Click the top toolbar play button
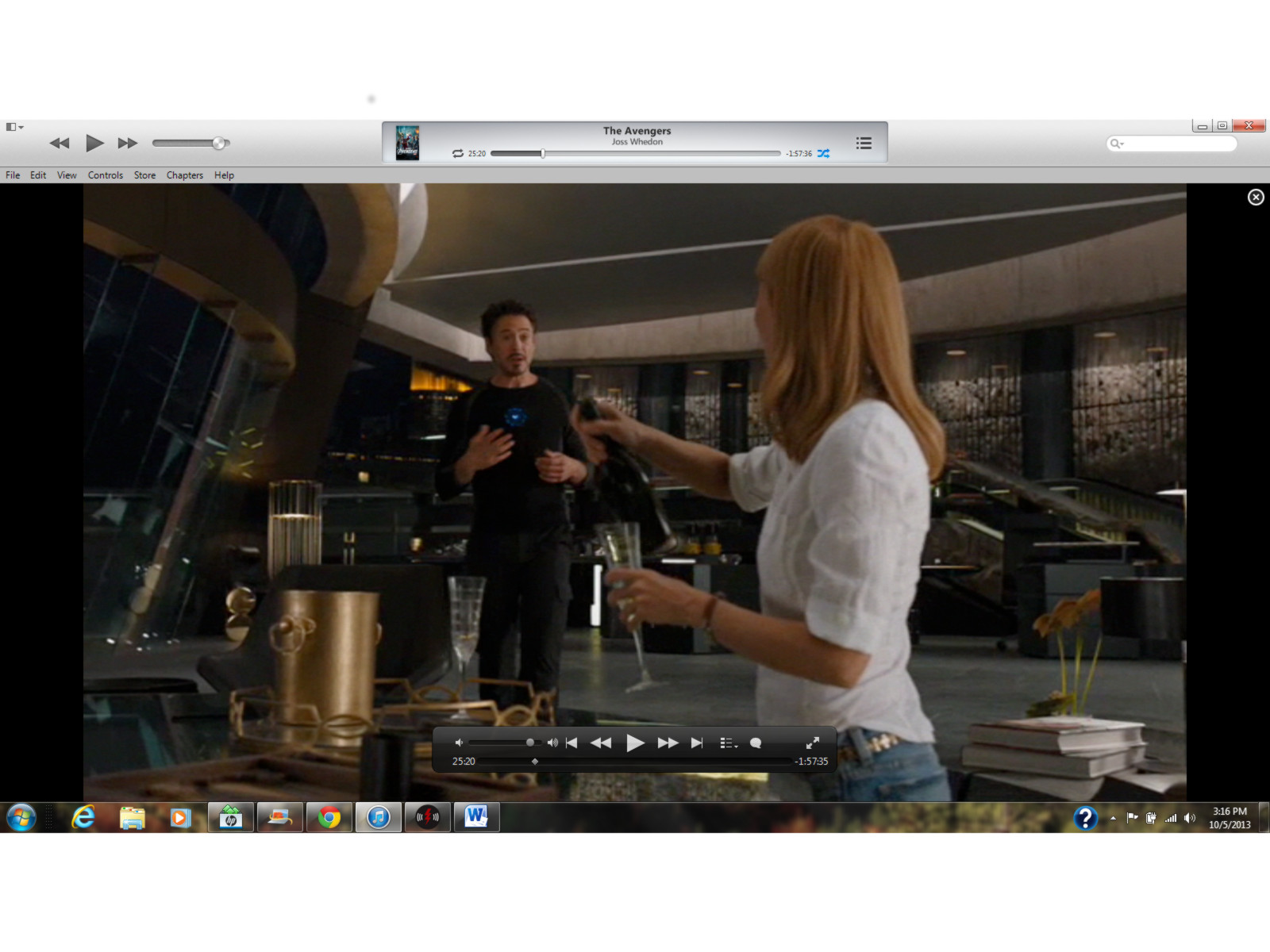 tap(94, 143)
